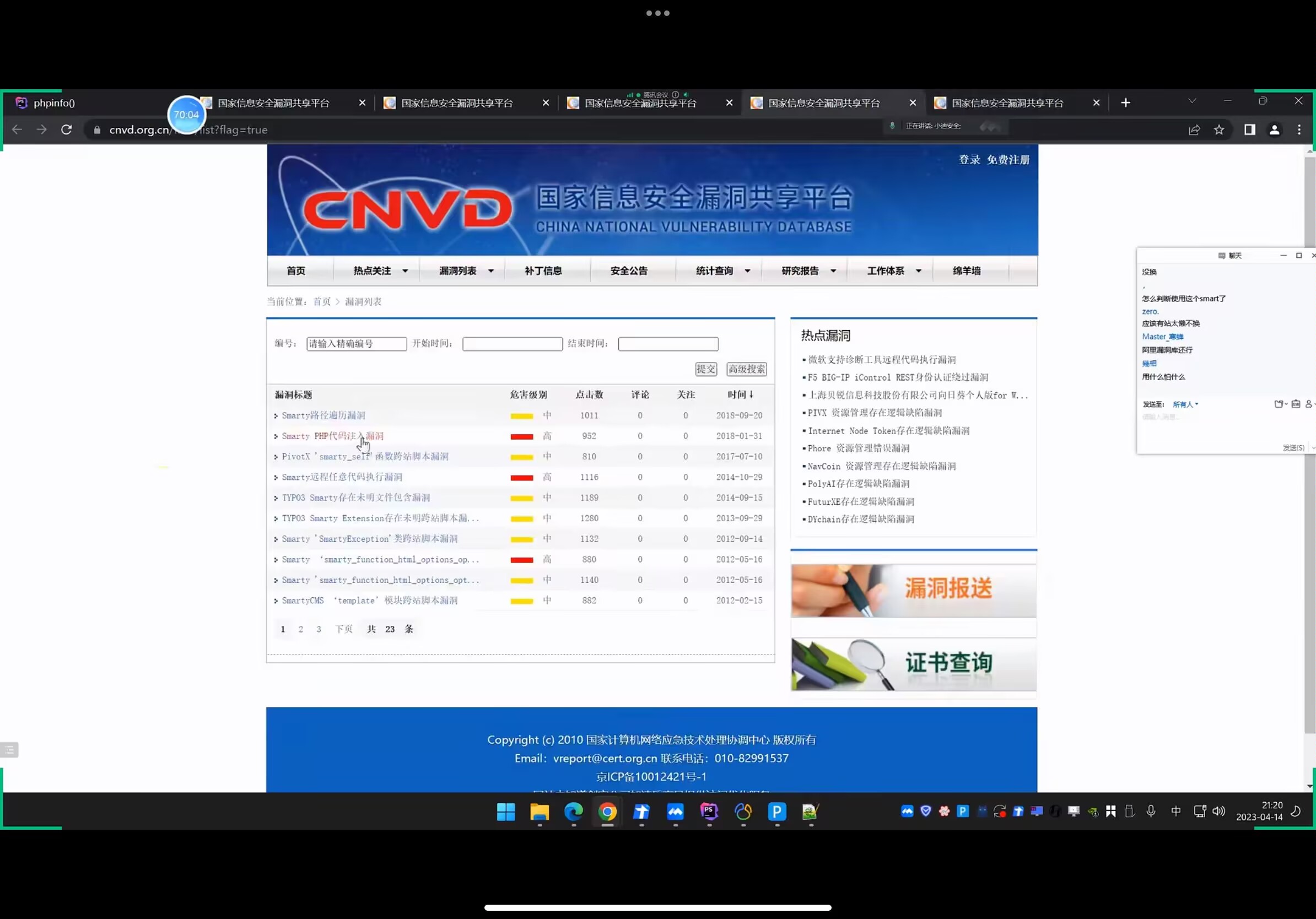Expand the 漏洞列表 menu

click(x=466, y=271)
